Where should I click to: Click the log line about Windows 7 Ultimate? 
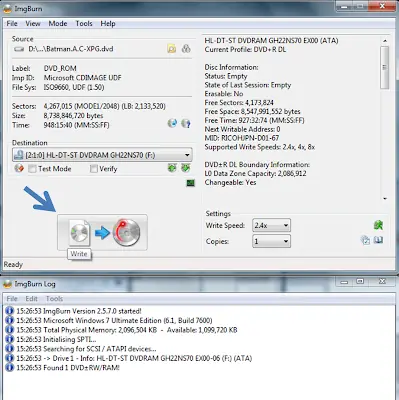(114, 321)
